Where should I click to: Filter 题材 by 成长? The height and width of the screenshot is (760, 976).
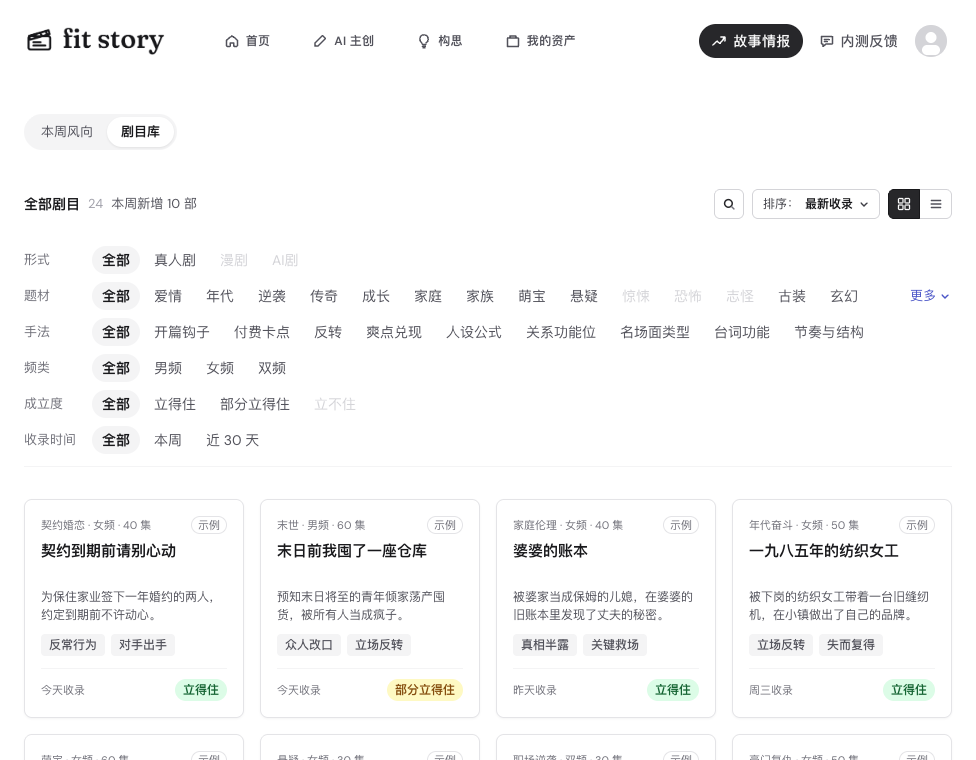point(376,296)
